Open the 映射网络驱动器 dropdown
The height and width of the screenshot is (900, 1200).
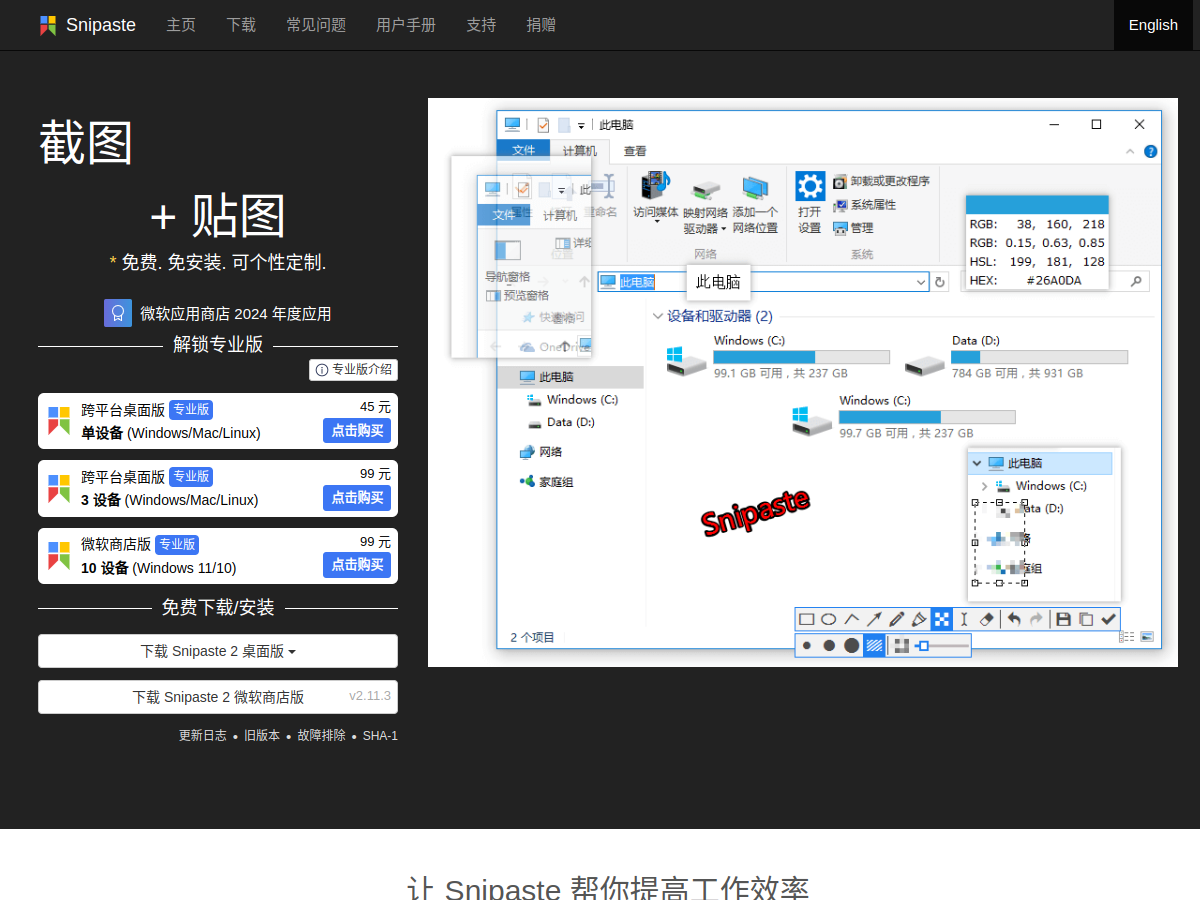[723, 229]
